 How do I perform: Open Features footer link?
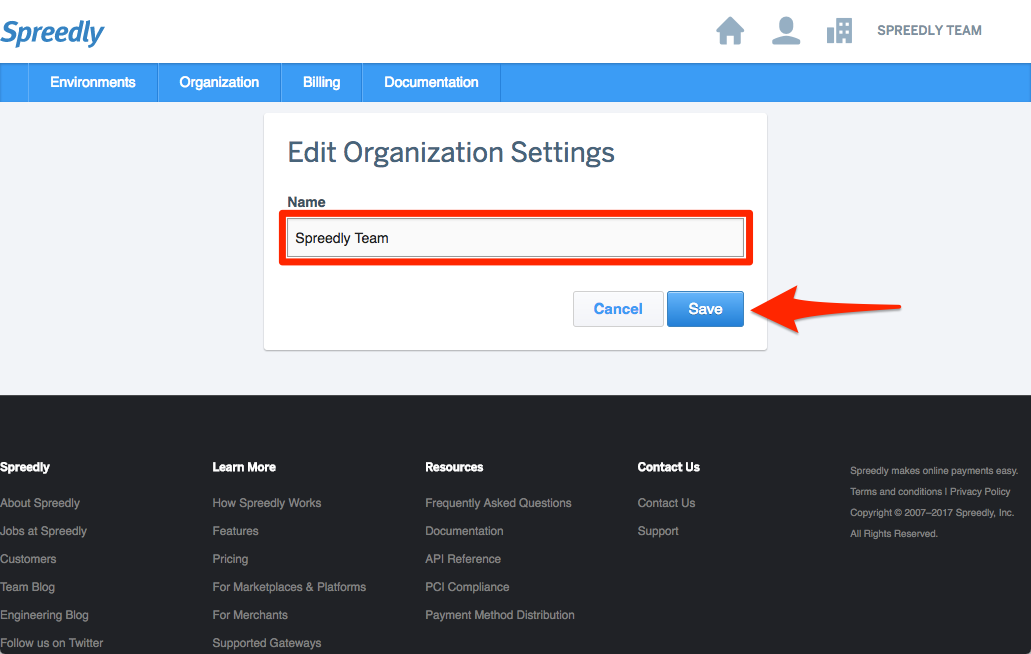[235, 531]
